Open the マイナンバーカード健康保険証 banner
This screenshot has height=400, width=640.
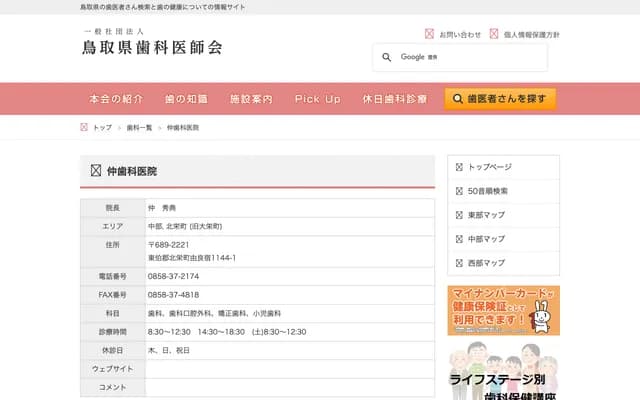coord(503,310)
